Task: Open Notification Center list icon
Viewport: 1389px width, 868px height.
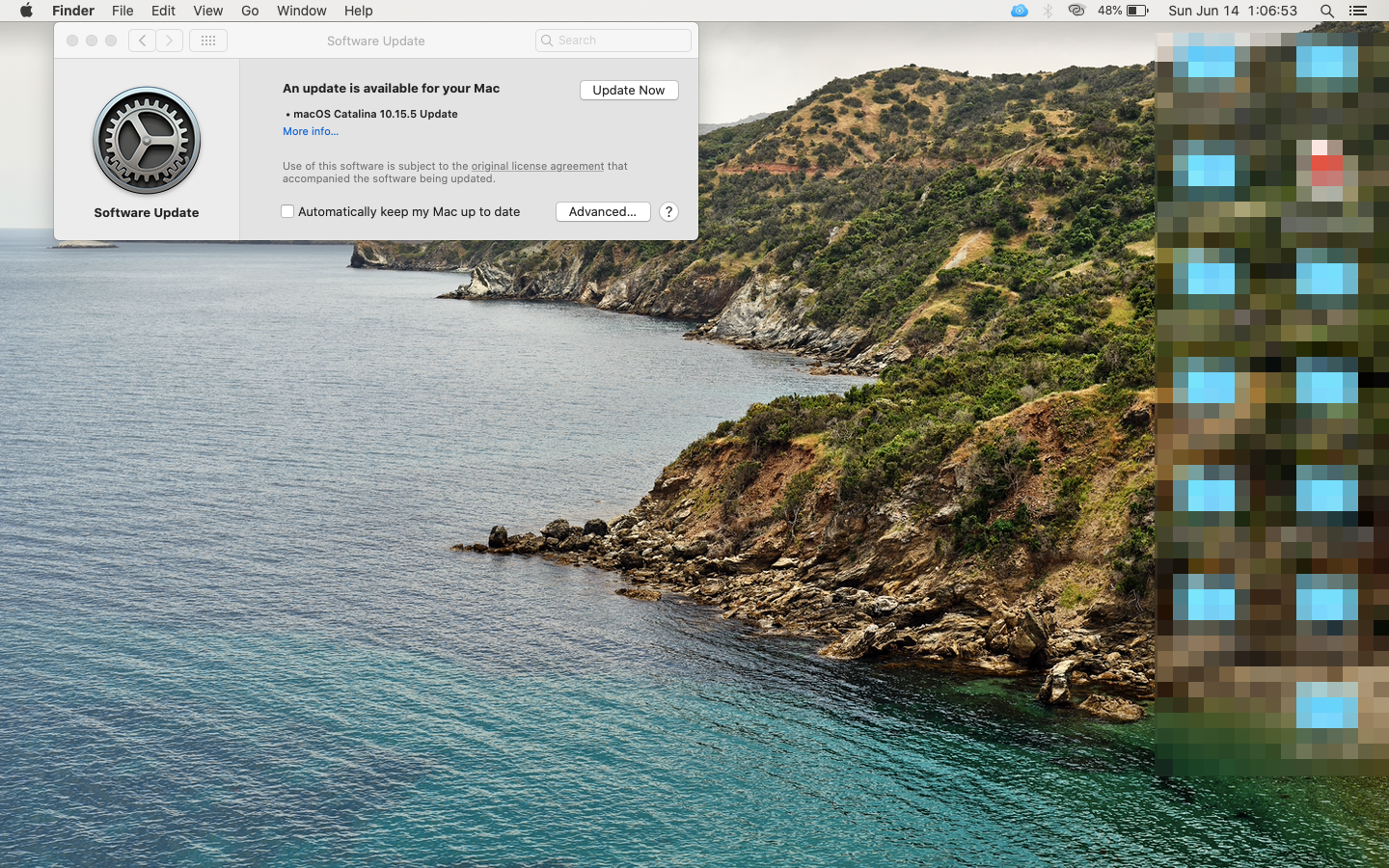Action: click(1358, 11)
